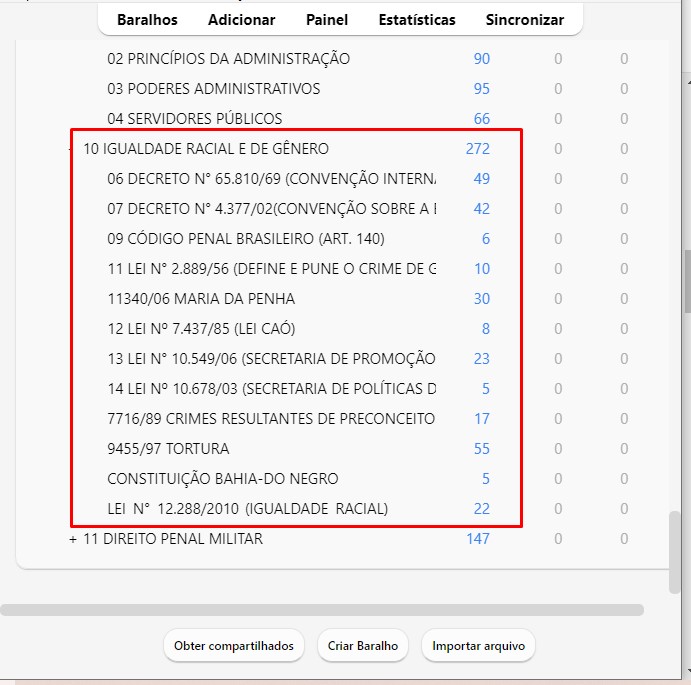The image size is (691, 685).
Task: Click new-card count 30 for MARIA DA PENHA
Action: tap(482, 298)
